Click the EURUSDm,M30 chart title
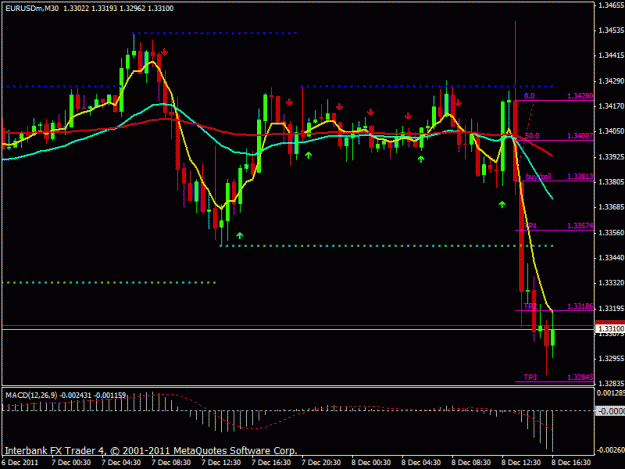Viewport: 625px width, 469px height. (31, 8)
